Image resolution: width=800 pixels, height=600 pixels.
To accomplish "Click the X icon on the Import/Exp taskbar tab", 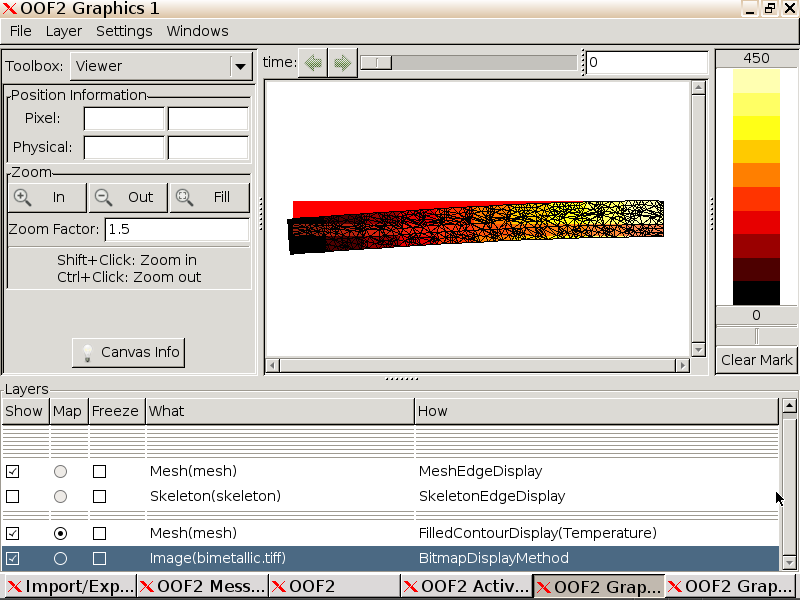I will (x=15, y=587).
